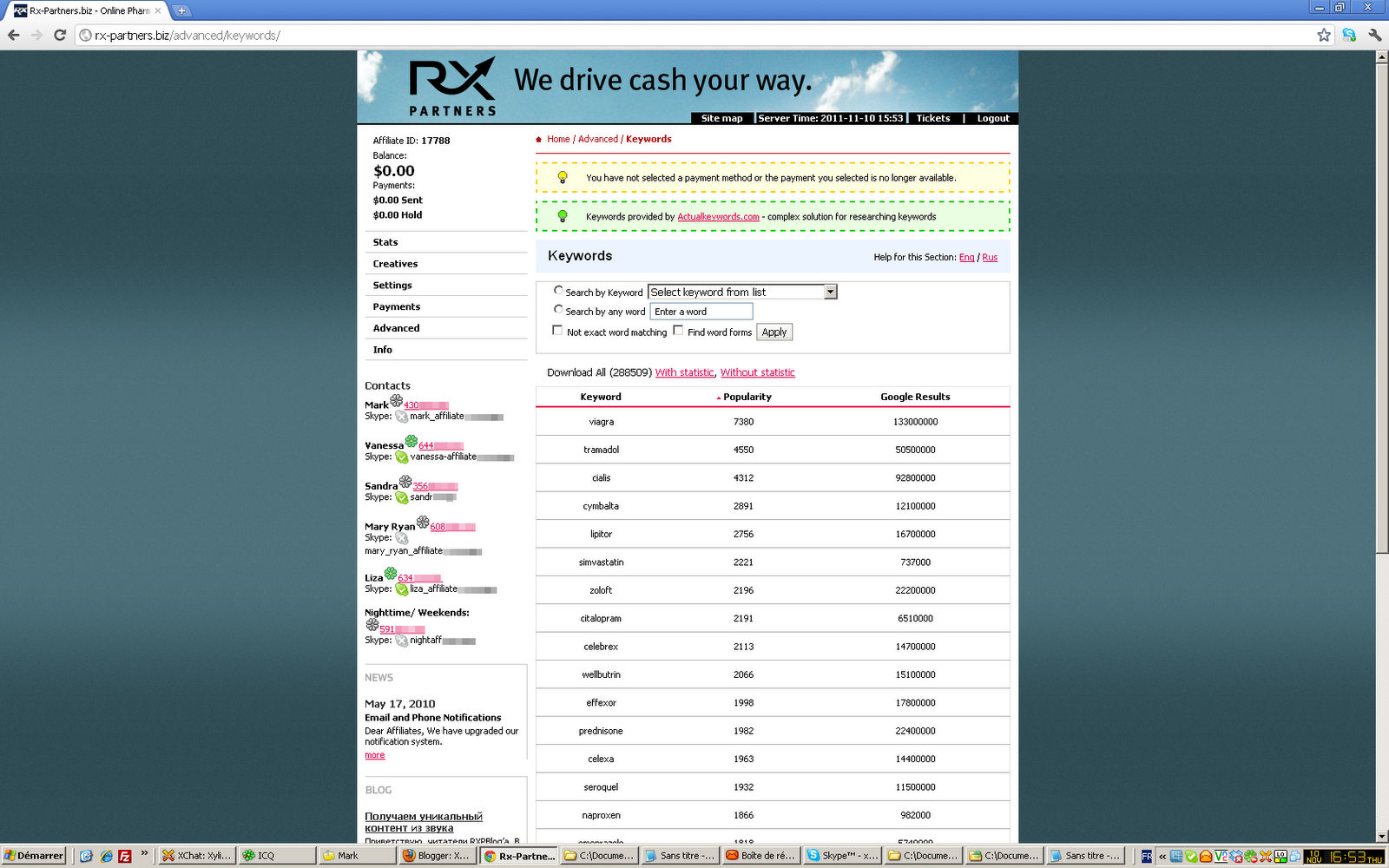The height and width of the screenshot is (868, 1389).
Task: Read more of the news item
Action: click(x=375, y=755)
